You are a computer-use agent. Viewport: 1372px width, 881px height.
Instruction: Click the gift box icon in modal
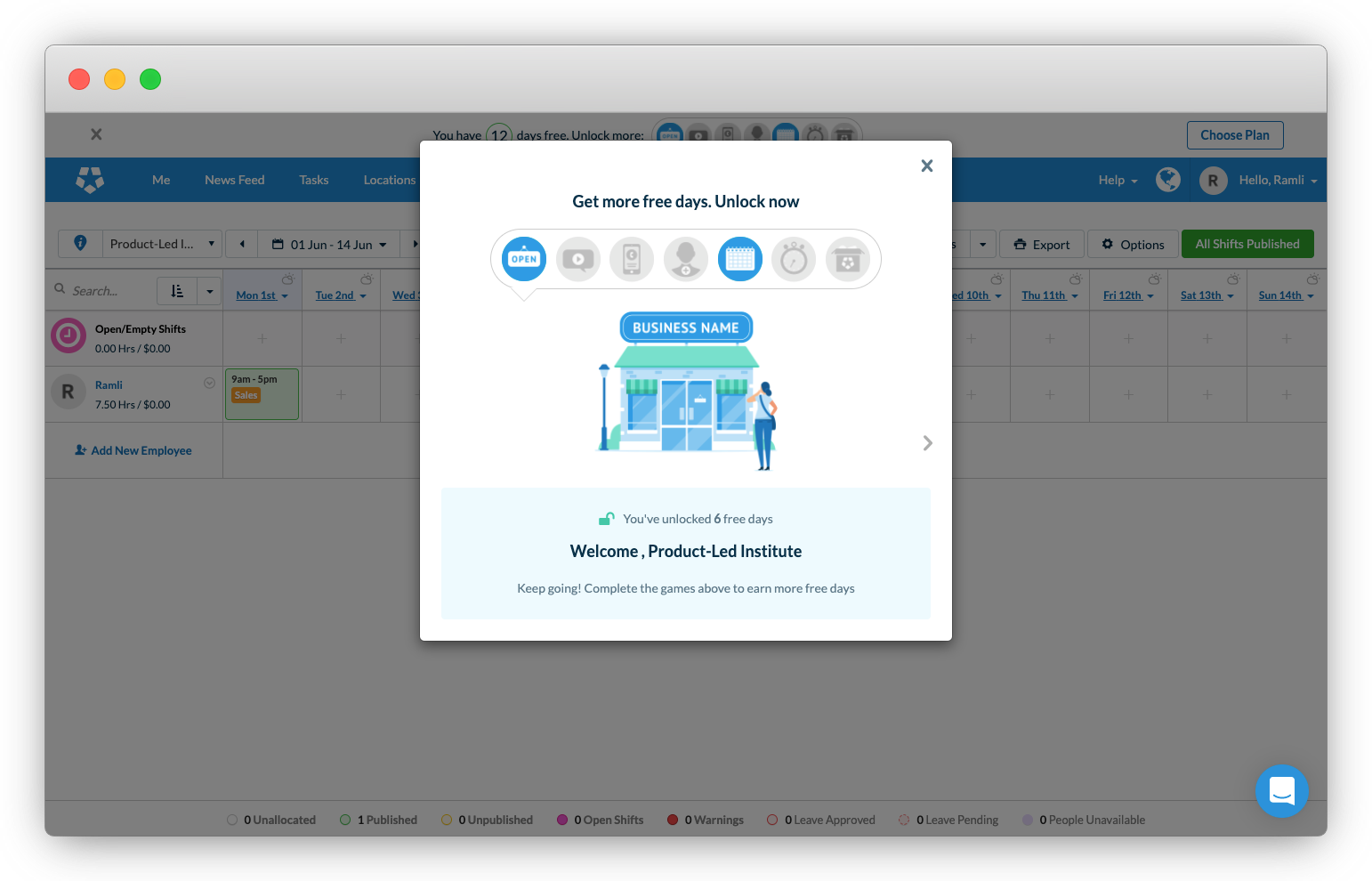(x=848, y=259)
